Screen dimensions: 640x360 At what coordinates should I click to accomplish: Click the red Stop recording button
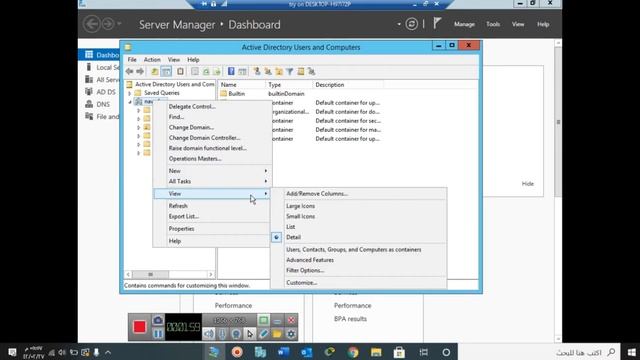pos(140,327)
